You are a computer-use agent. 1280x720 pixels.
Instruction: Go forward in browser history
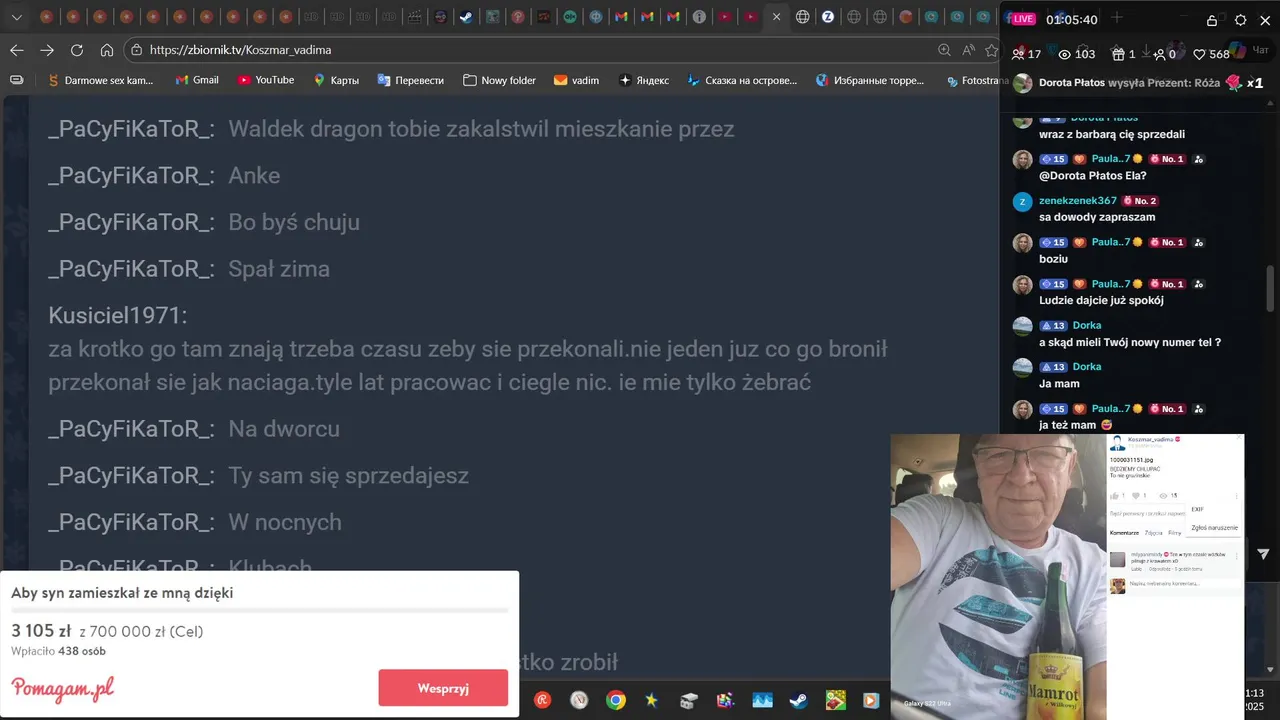pos(47,50)
